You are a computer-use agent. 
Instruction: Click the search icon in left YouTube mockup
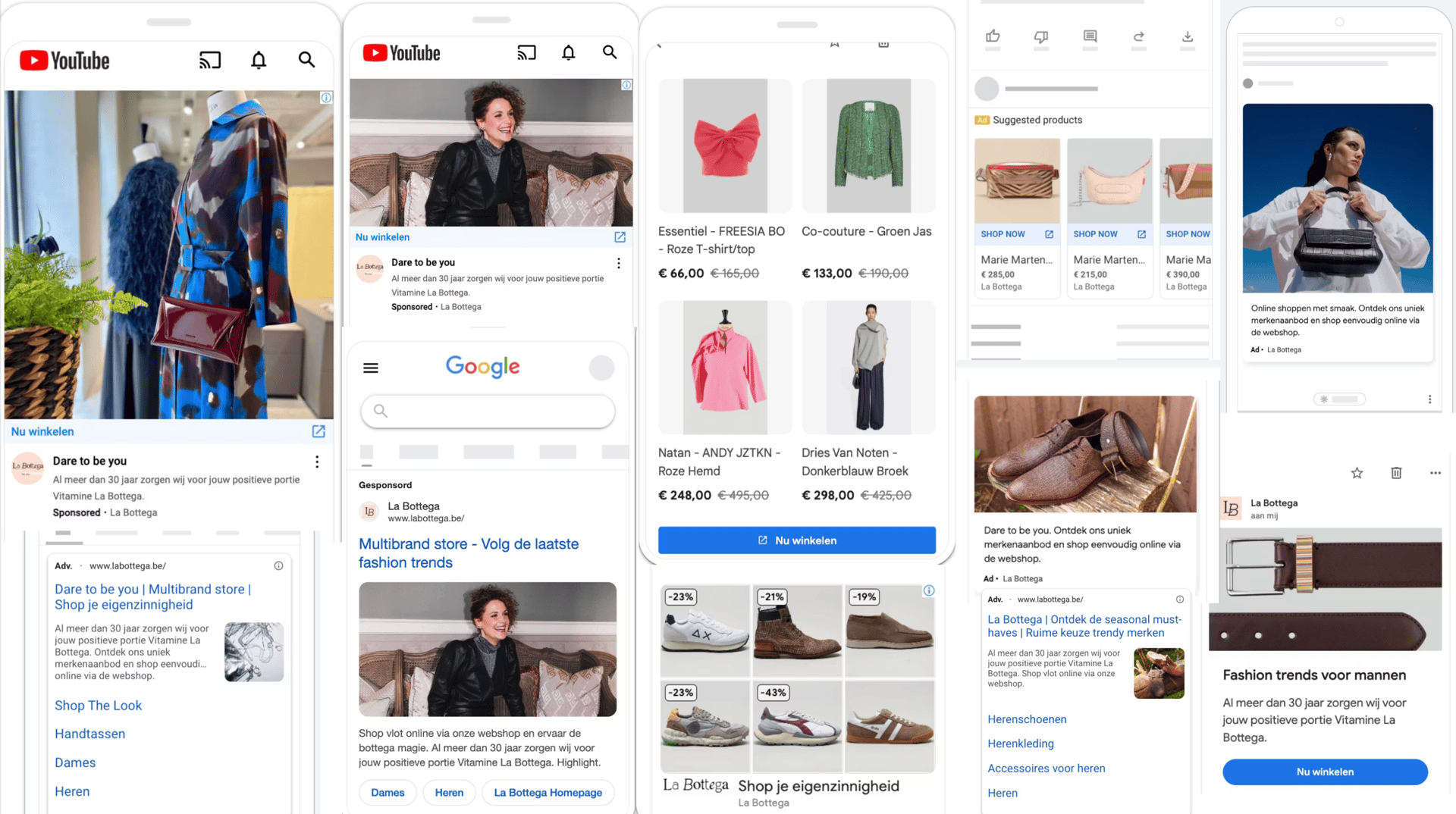[306, 60]
